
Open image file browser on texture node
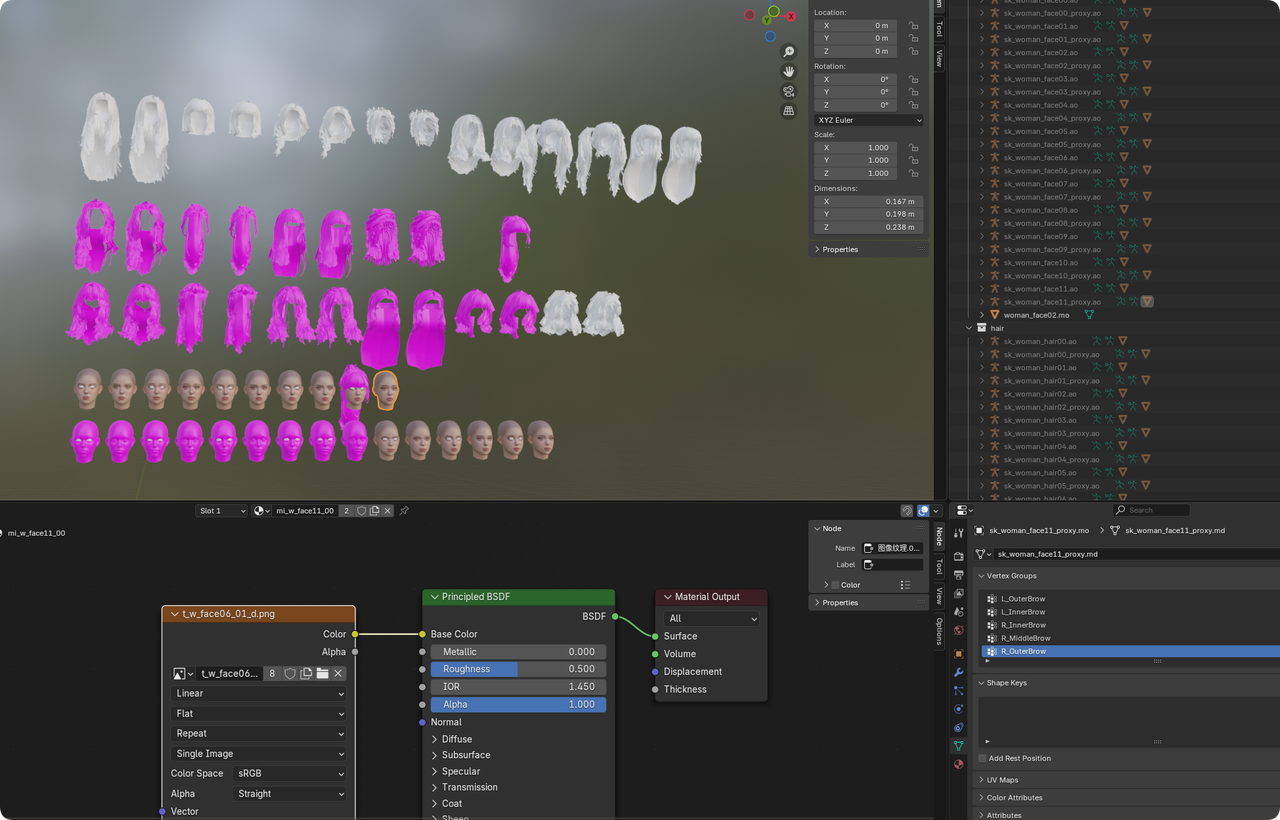point(322,674)
